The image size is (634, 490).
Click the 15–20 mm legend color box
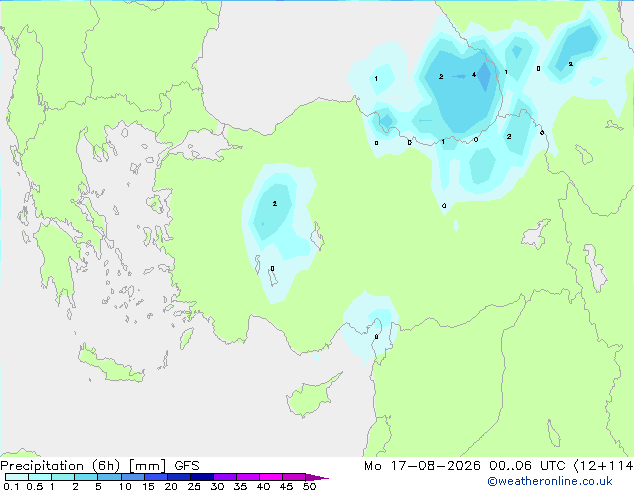156,477
